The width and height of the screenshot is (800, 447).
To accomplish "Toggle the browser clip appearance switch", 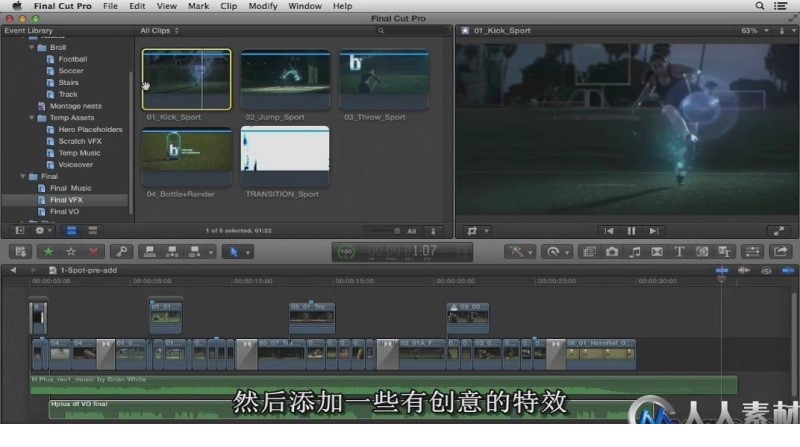I will point(433,231).
